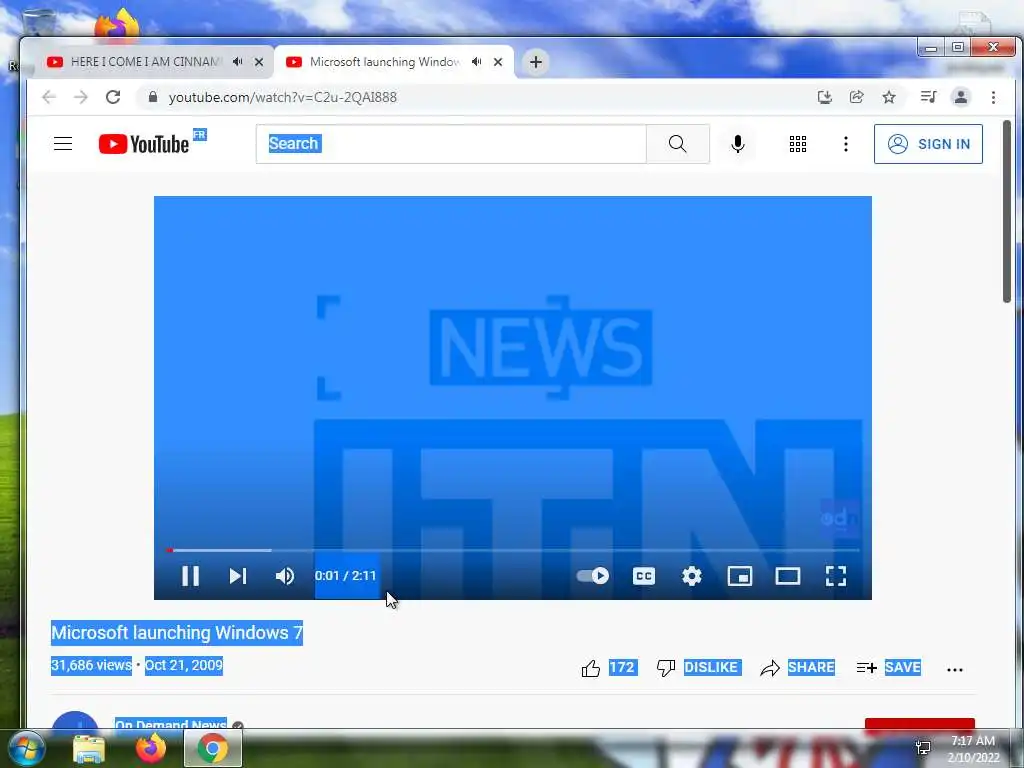Screen dimensions: 1024x768
Task: Click the Oct 21, 2009 date
Action: 184,665
